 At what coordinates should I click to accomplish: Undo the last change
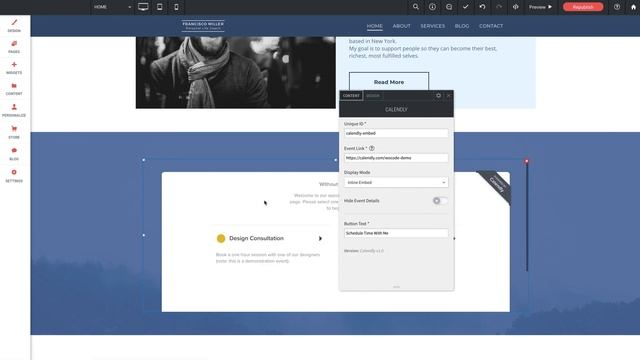point(482,7)
